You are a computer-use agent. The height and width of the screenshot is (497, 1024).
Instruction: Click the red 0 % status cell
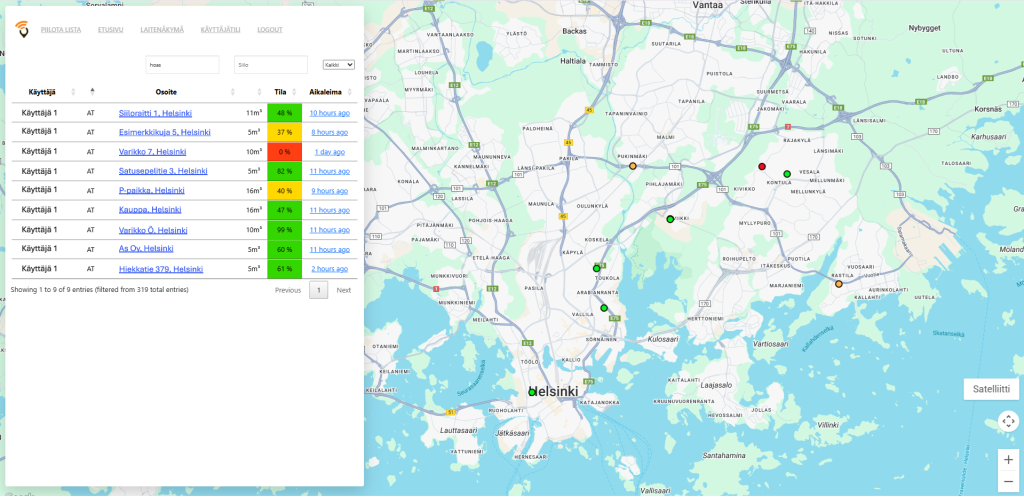click(x=284, y=152)
